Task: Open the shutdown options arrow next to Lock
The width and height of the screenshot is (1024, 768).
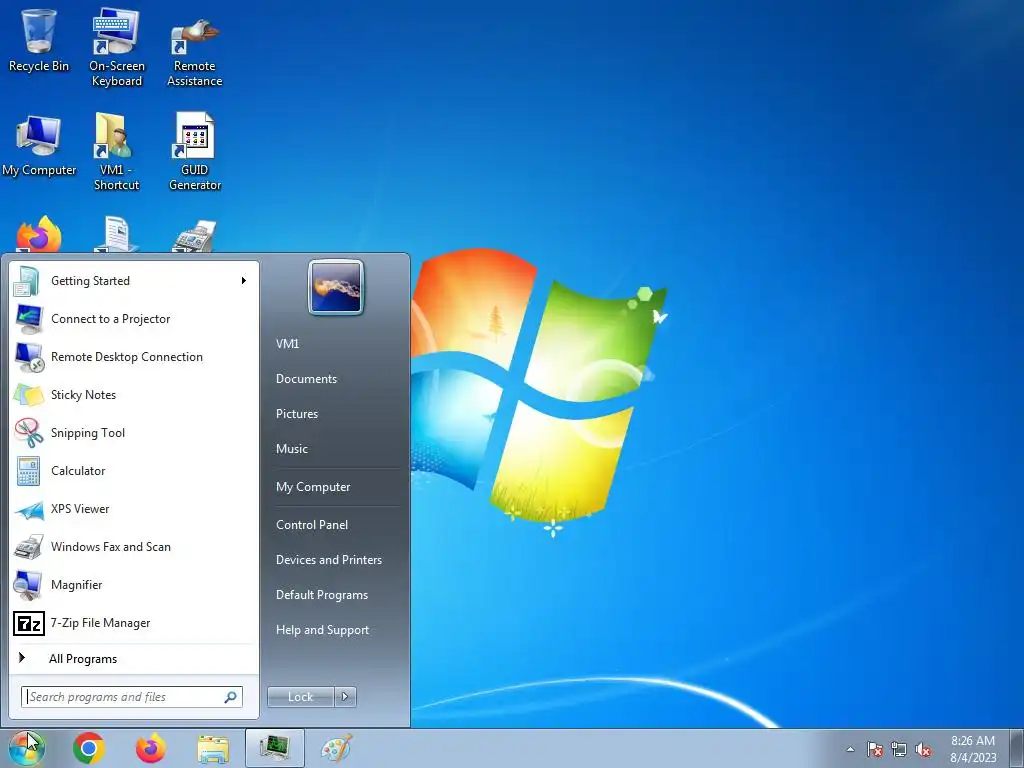Action: 345,697
